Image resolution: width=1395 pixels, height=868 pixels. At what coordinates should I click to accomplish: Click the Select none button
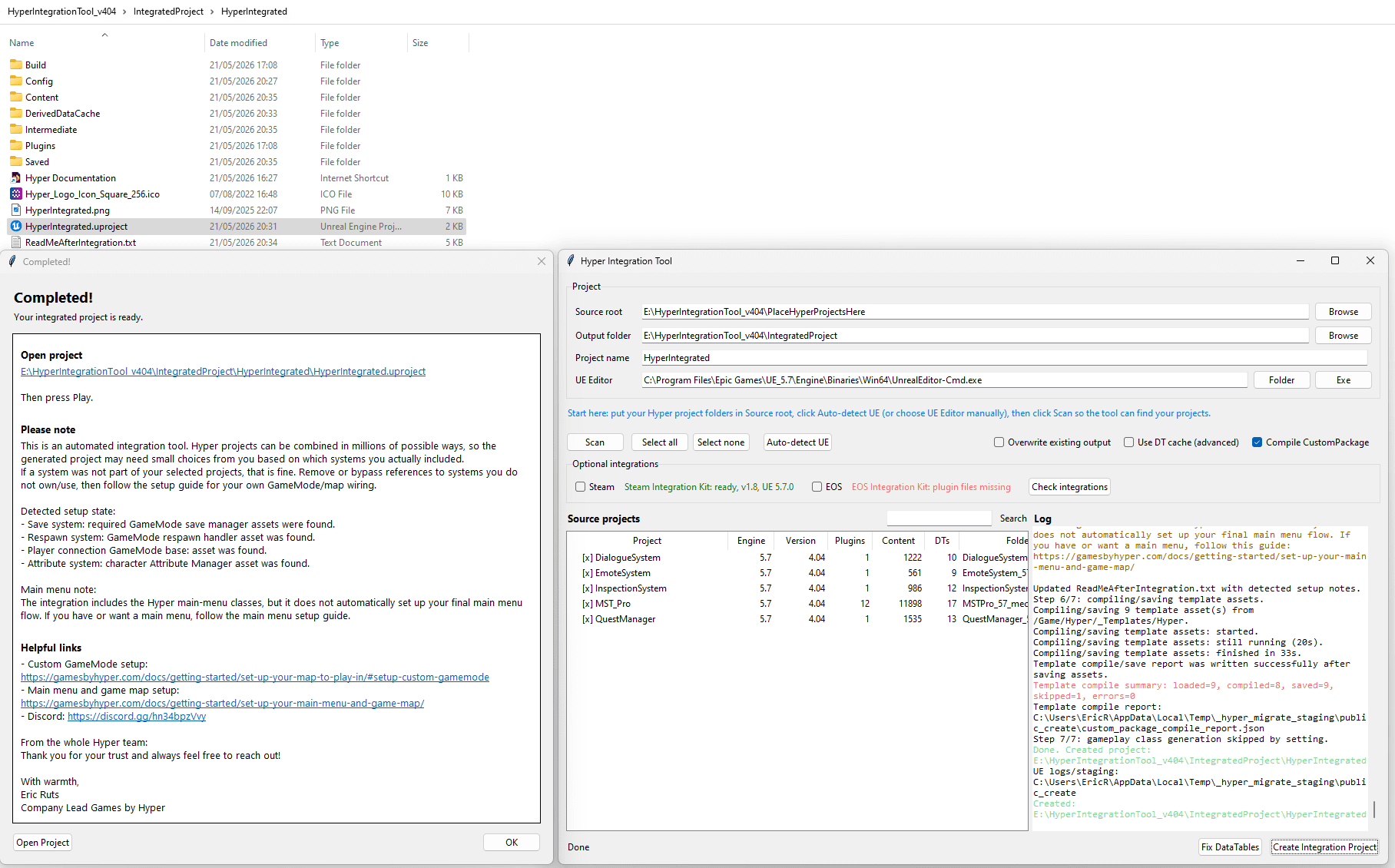pos(721,442)
